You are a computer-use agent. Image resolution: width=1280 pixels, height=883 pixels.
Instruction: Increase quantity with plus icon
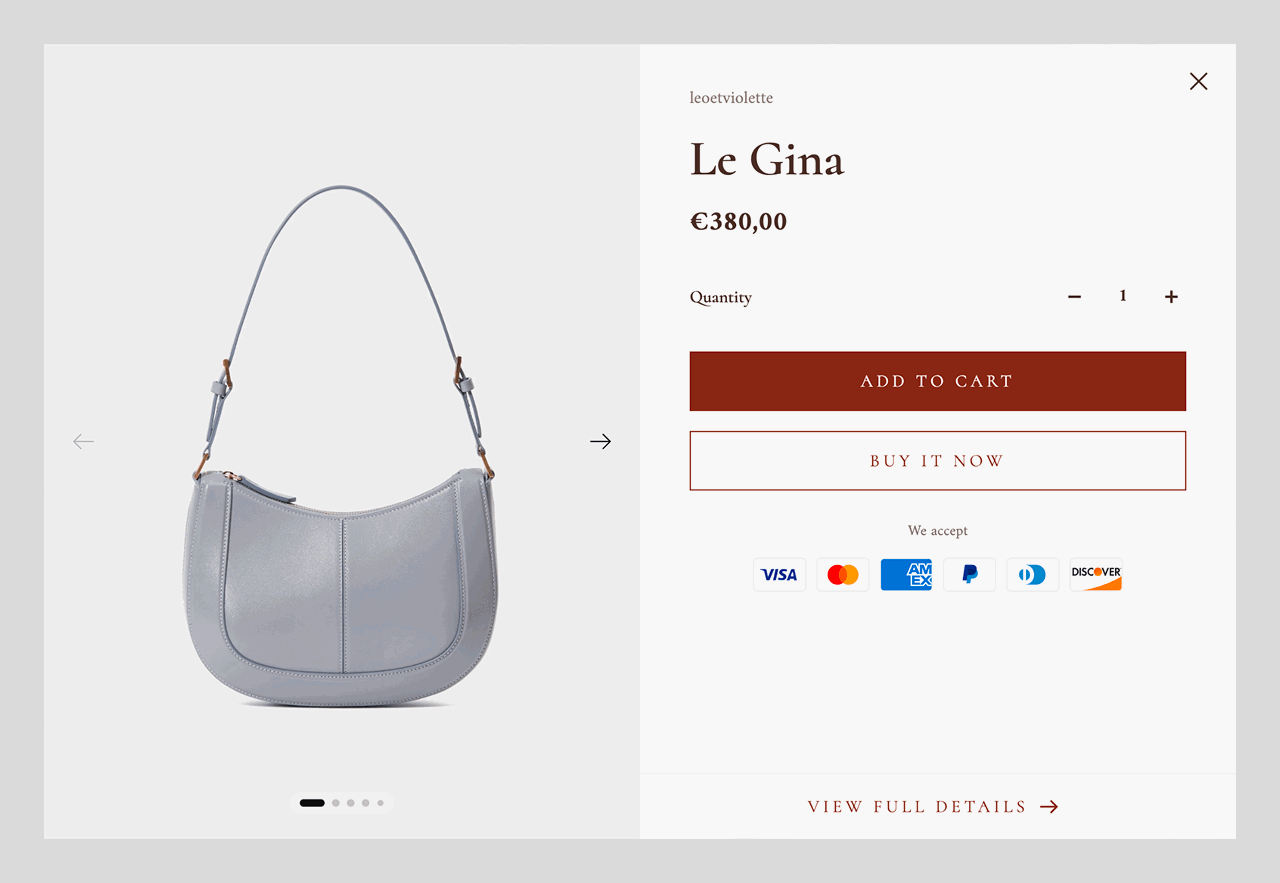point(1171,296)
